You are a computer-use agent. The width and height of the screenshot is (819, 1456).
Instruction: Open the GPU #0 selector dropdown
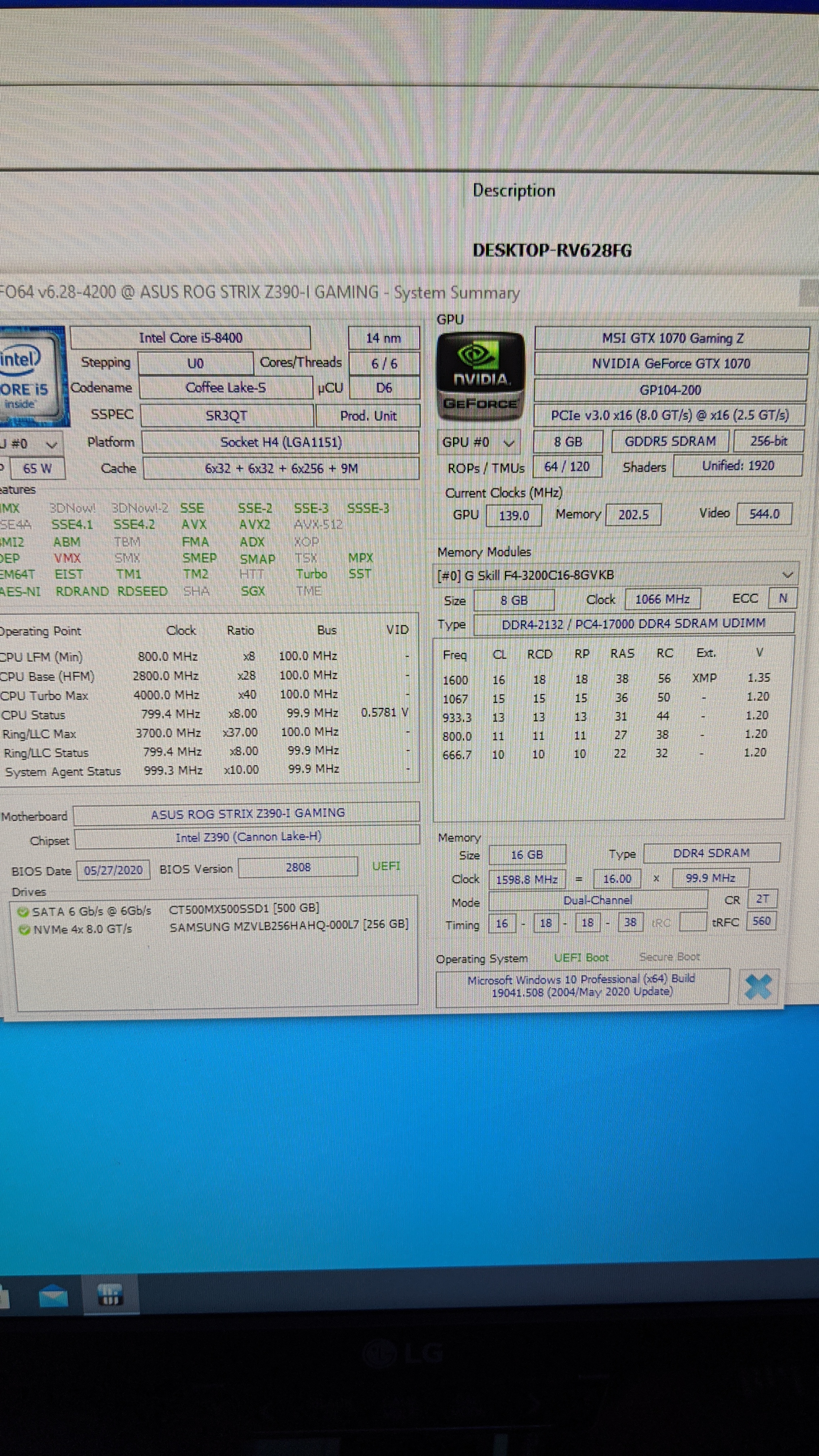479,442
